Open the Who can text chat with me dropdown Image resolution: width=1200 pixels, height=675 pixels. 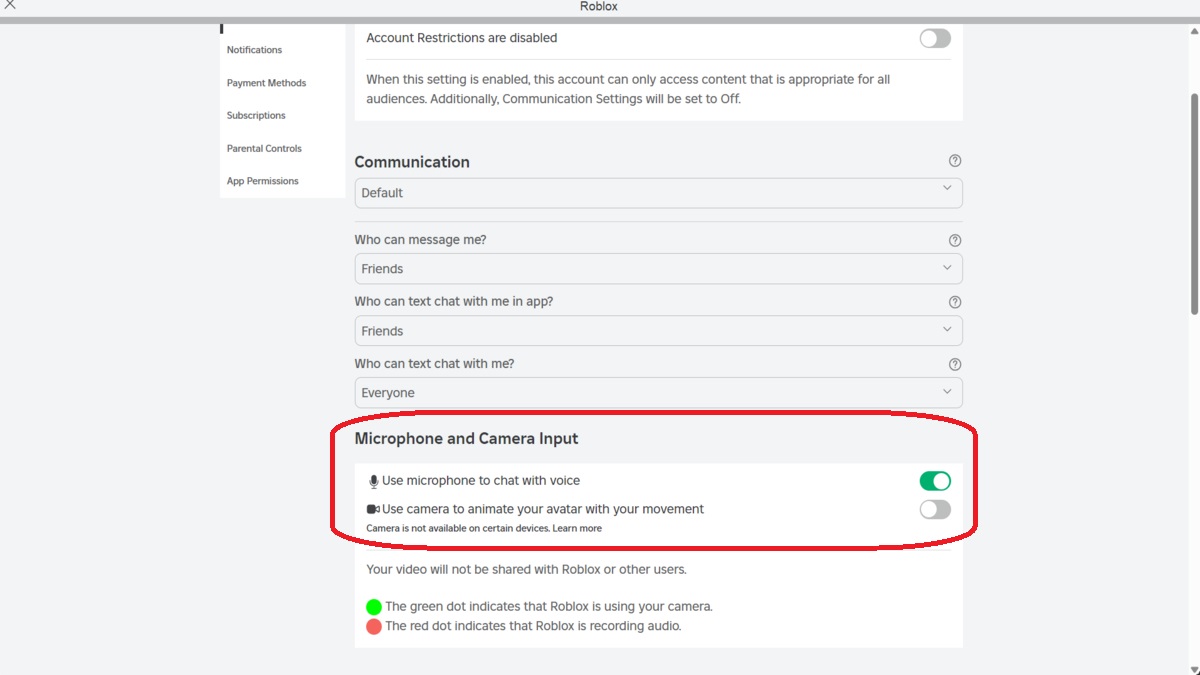coord(658,393)
